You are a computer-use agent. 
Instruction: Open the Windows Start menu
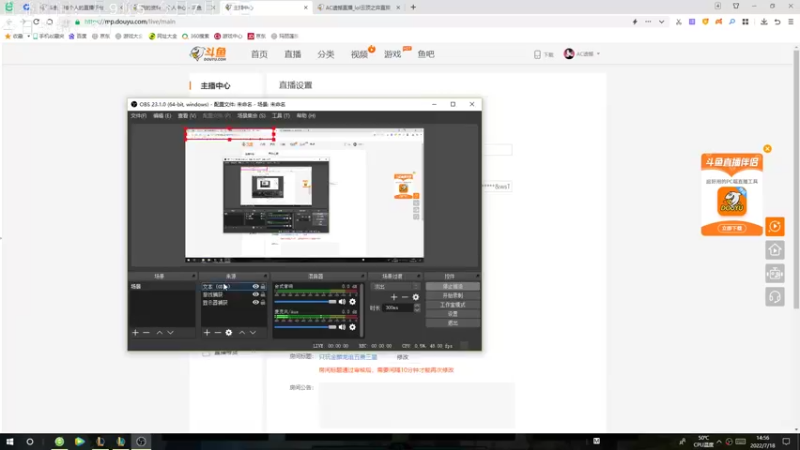point(10,441)
